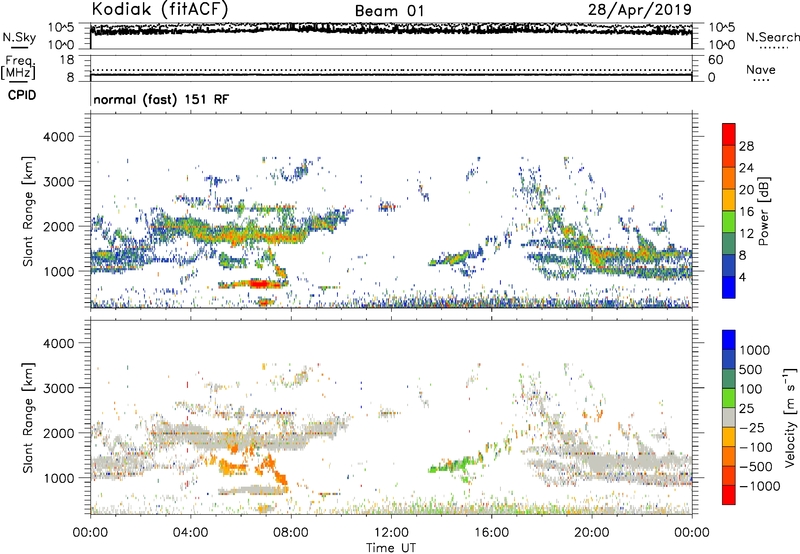The image size is (800, 554).
Task: Click the '1000' slant range tick of velocity panel
Action: pos(59,478)
